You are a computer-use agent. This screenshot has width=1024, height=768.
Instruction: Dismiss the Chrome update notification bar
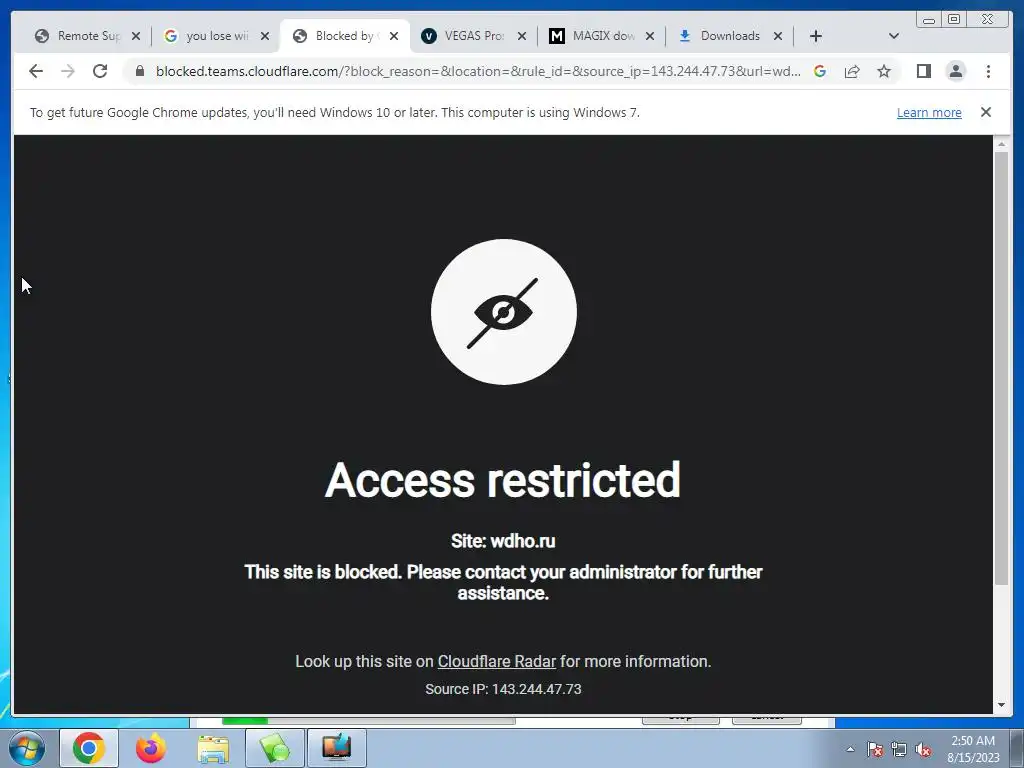(986, 112)
